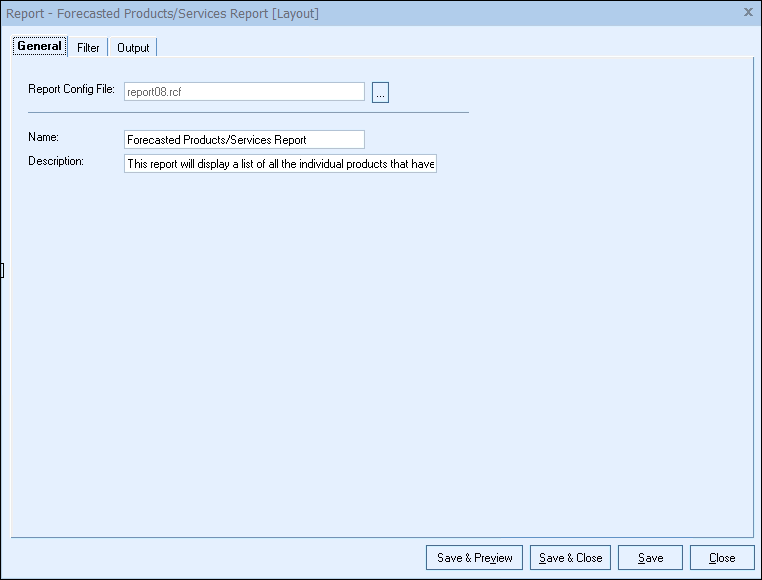Switch to the General tab
762x580 pixels.
40,46
